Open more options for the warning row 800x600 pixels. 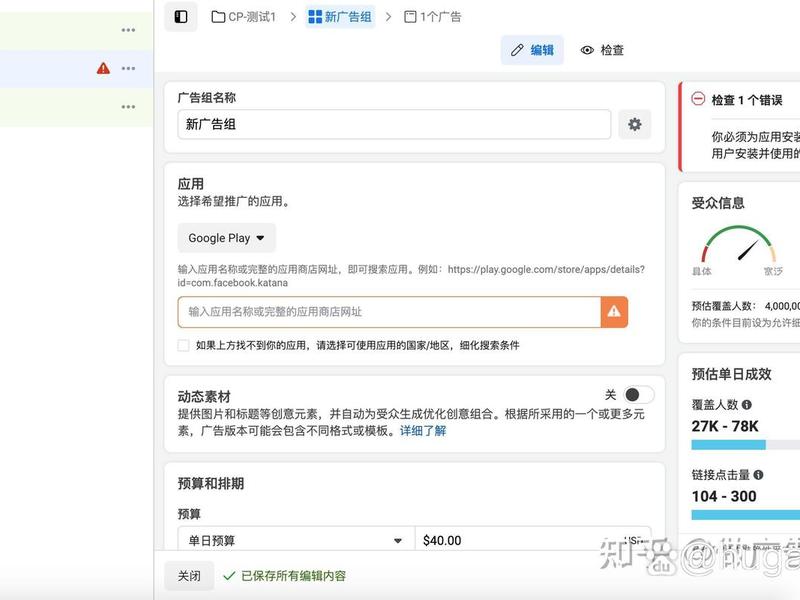[128, 68]
